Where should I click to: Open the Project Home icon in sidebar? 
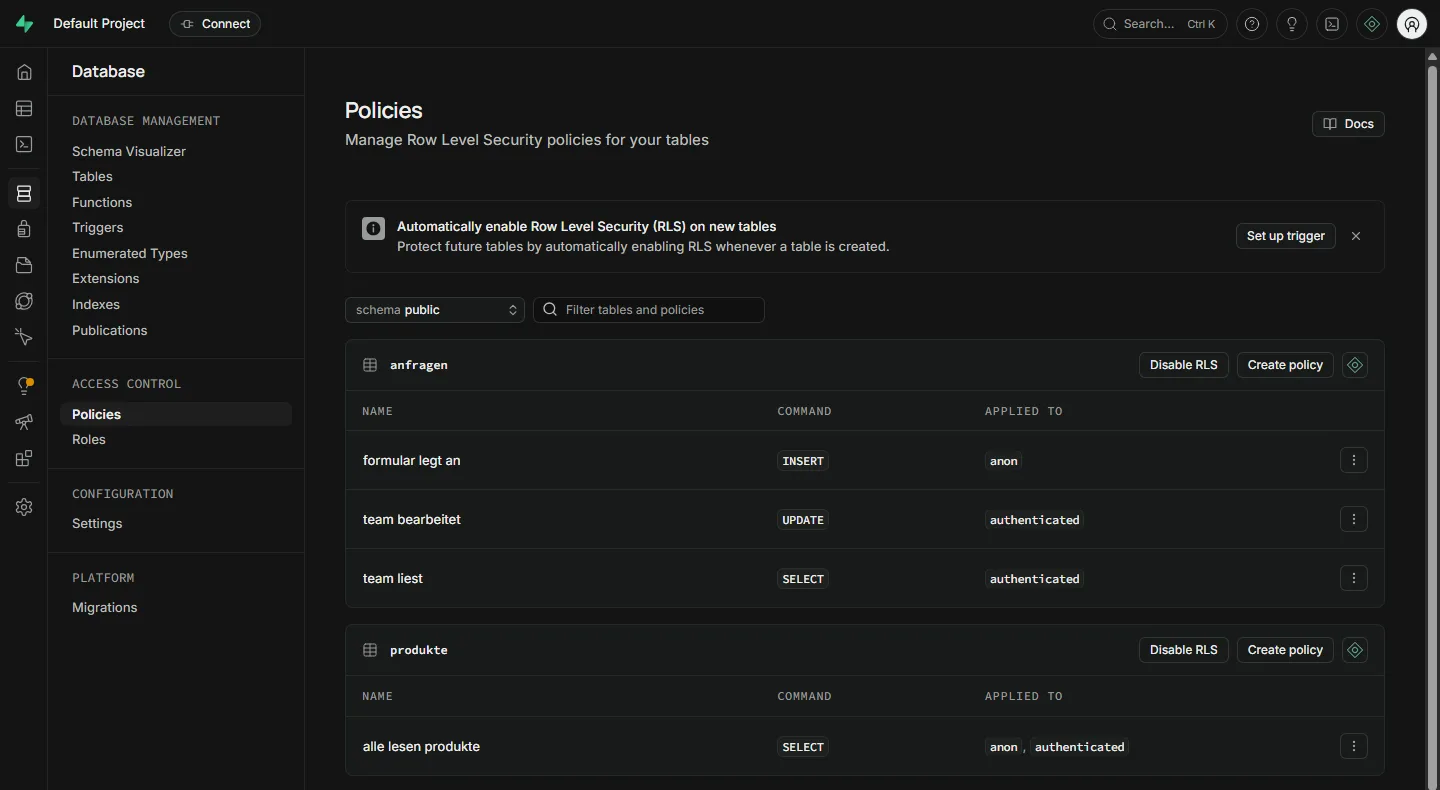click(24, 72)
